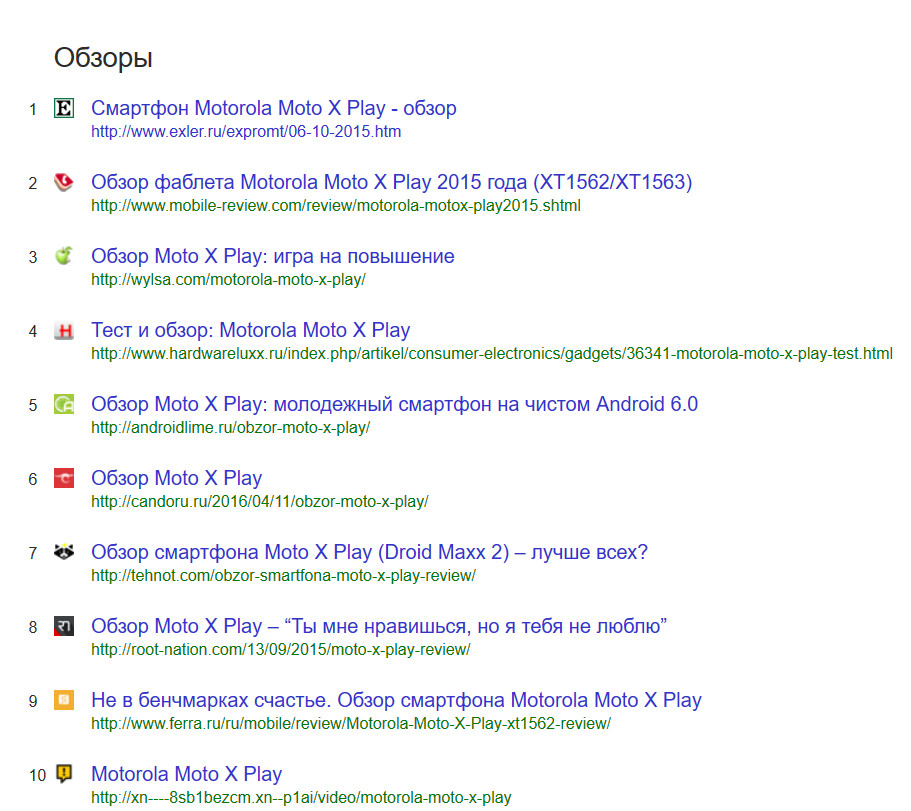This screenshot has width=911, height=811.
Task: Click the green apple Wylsa favicon
Action: point(64,256)
